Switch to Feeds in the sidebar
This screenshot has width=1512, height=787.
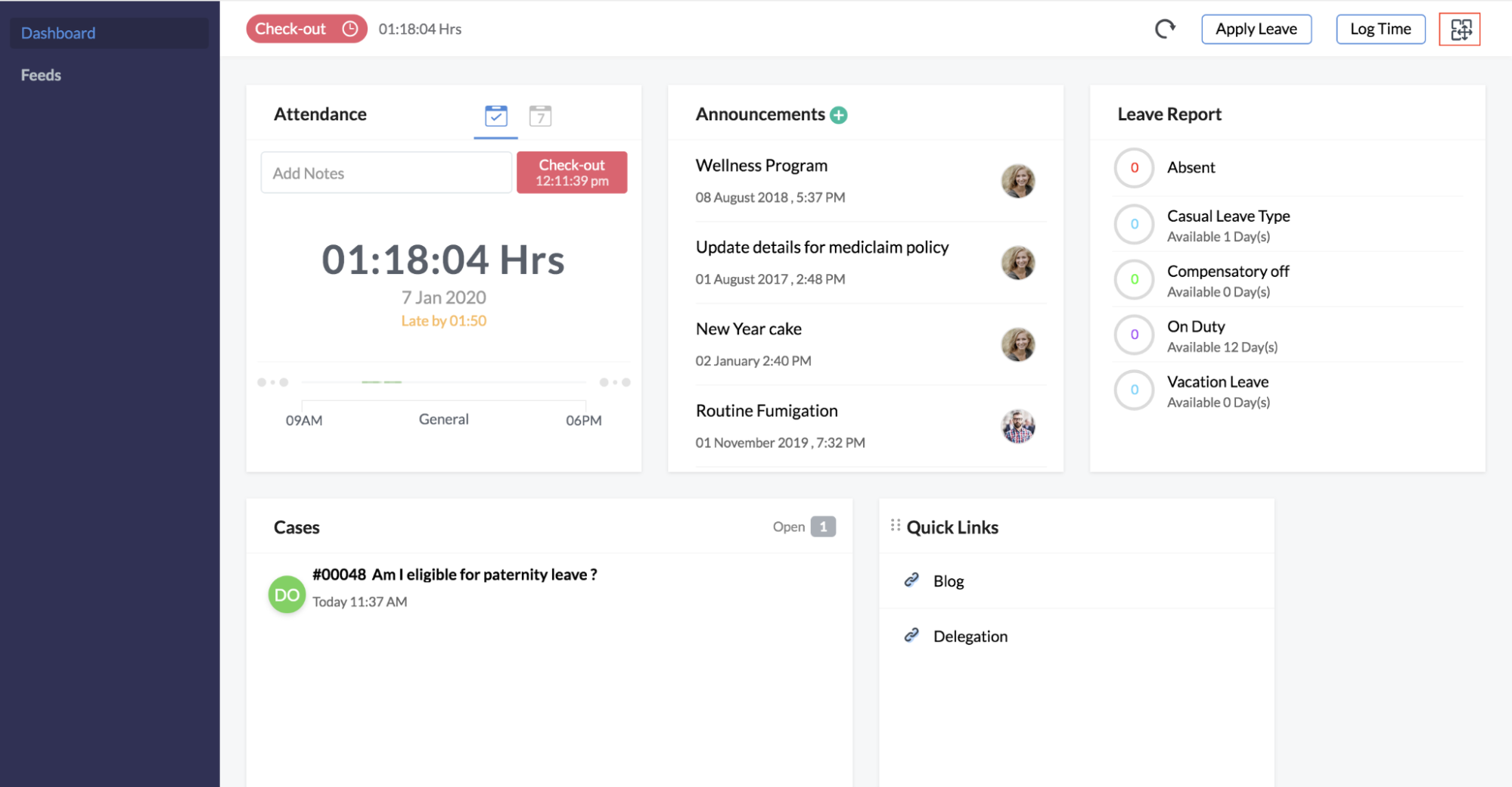(x=42, y=74)
